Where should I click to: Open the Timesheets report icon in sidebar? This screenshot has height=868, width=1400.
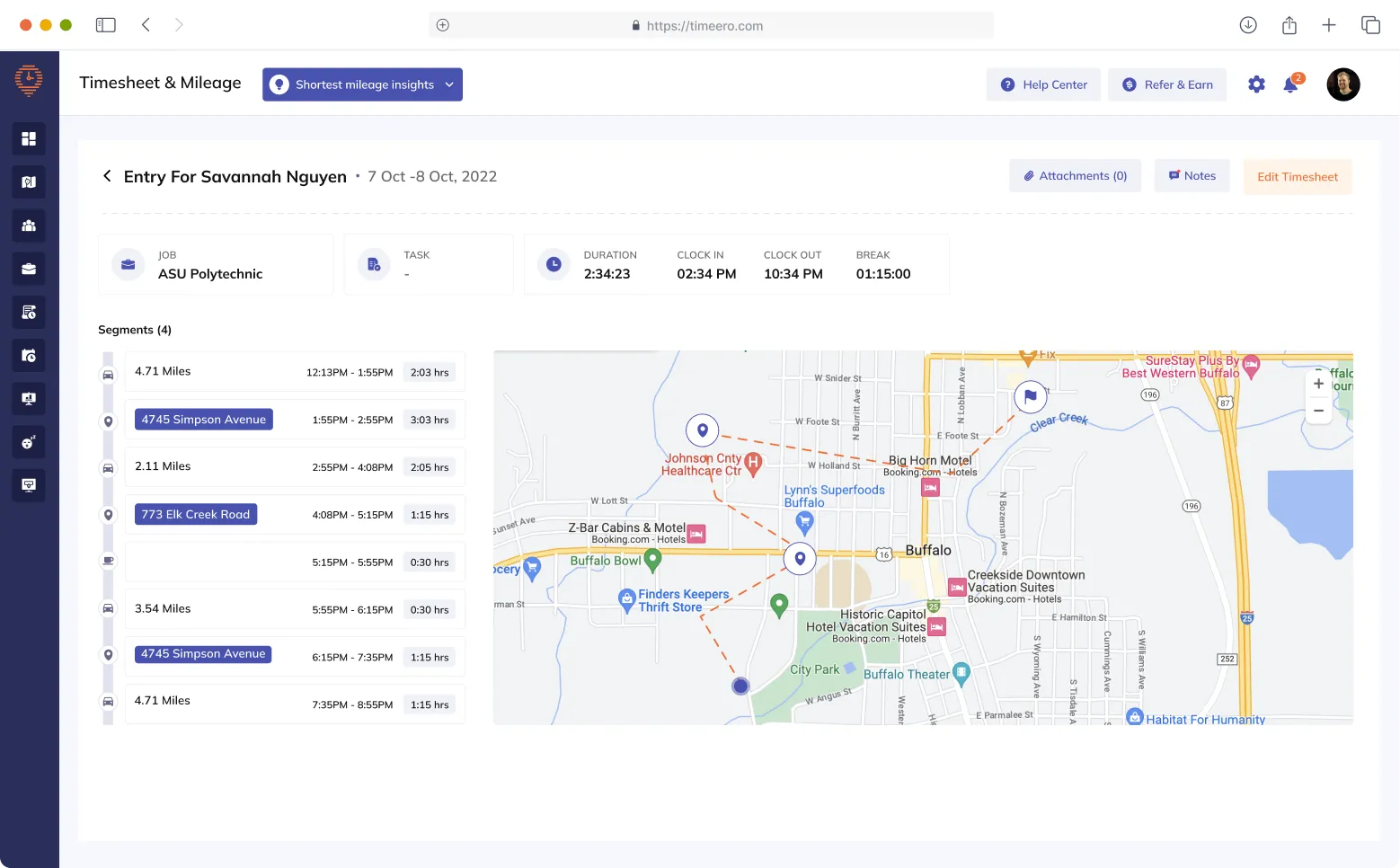[x=29, y=312]
